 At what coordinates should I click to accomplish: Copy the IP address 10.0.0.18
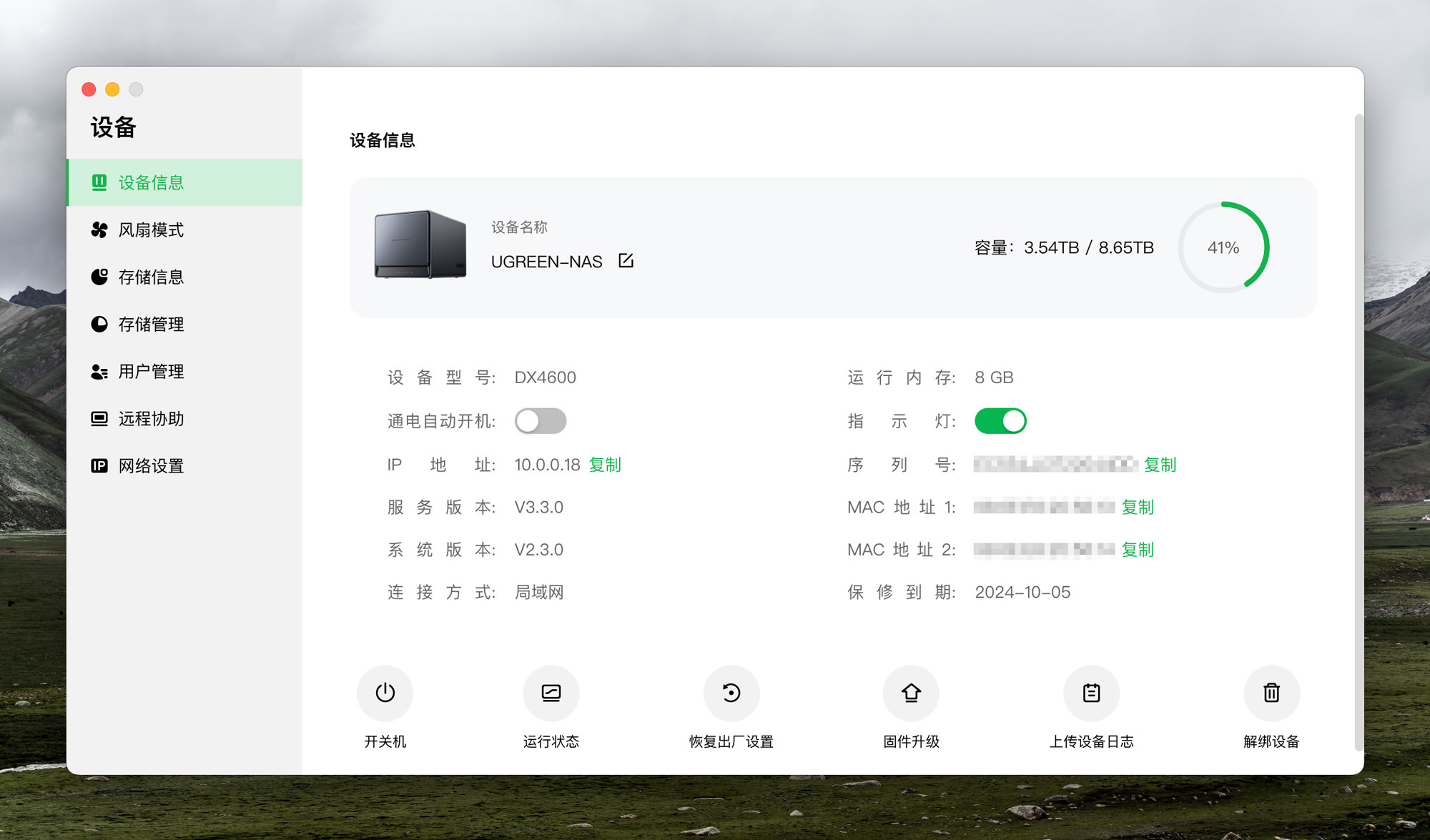tap(605, 465)
